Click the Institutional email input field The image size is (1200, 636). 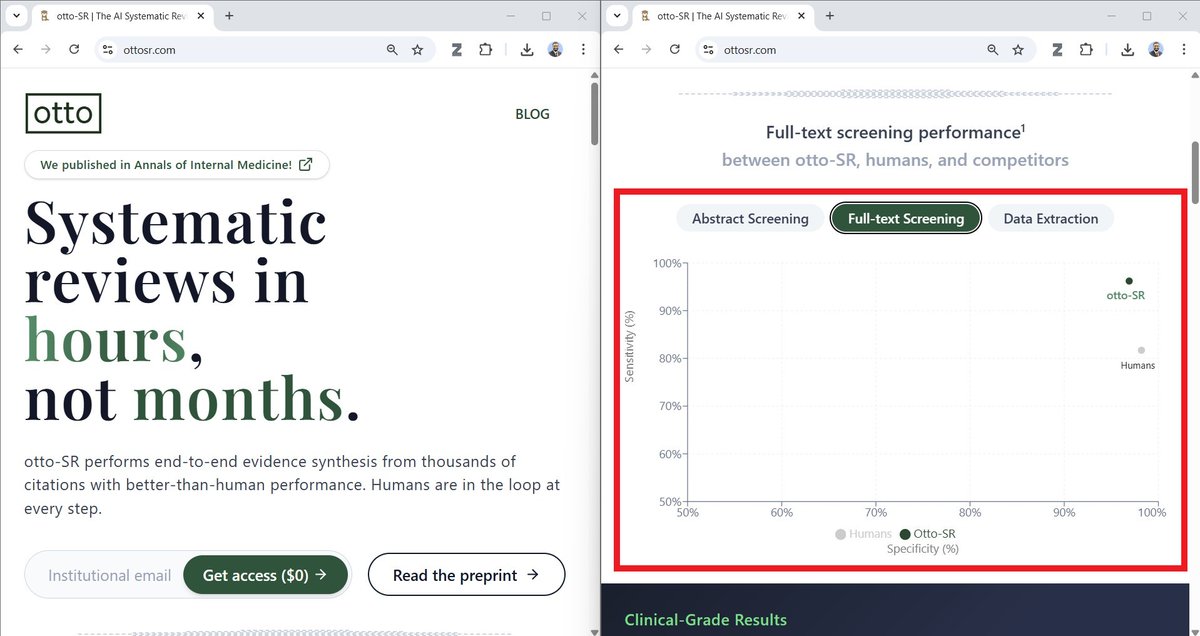(x=110, y=575)
